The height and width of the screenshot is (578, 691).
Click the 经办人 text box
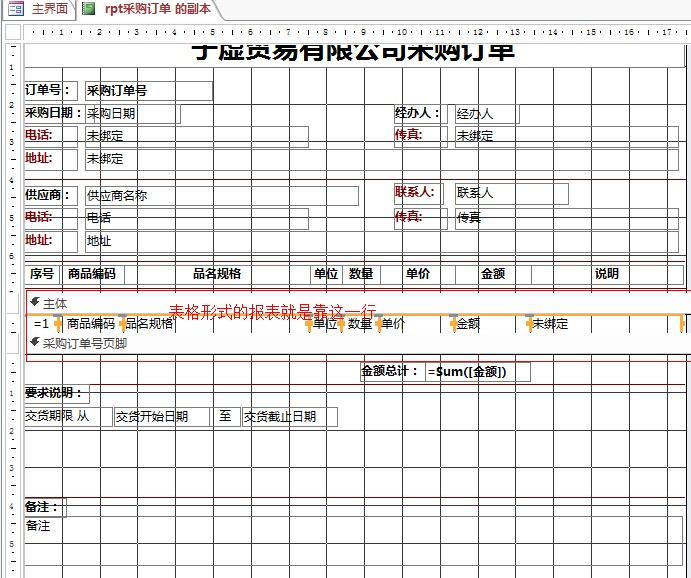tap(487, 114)
